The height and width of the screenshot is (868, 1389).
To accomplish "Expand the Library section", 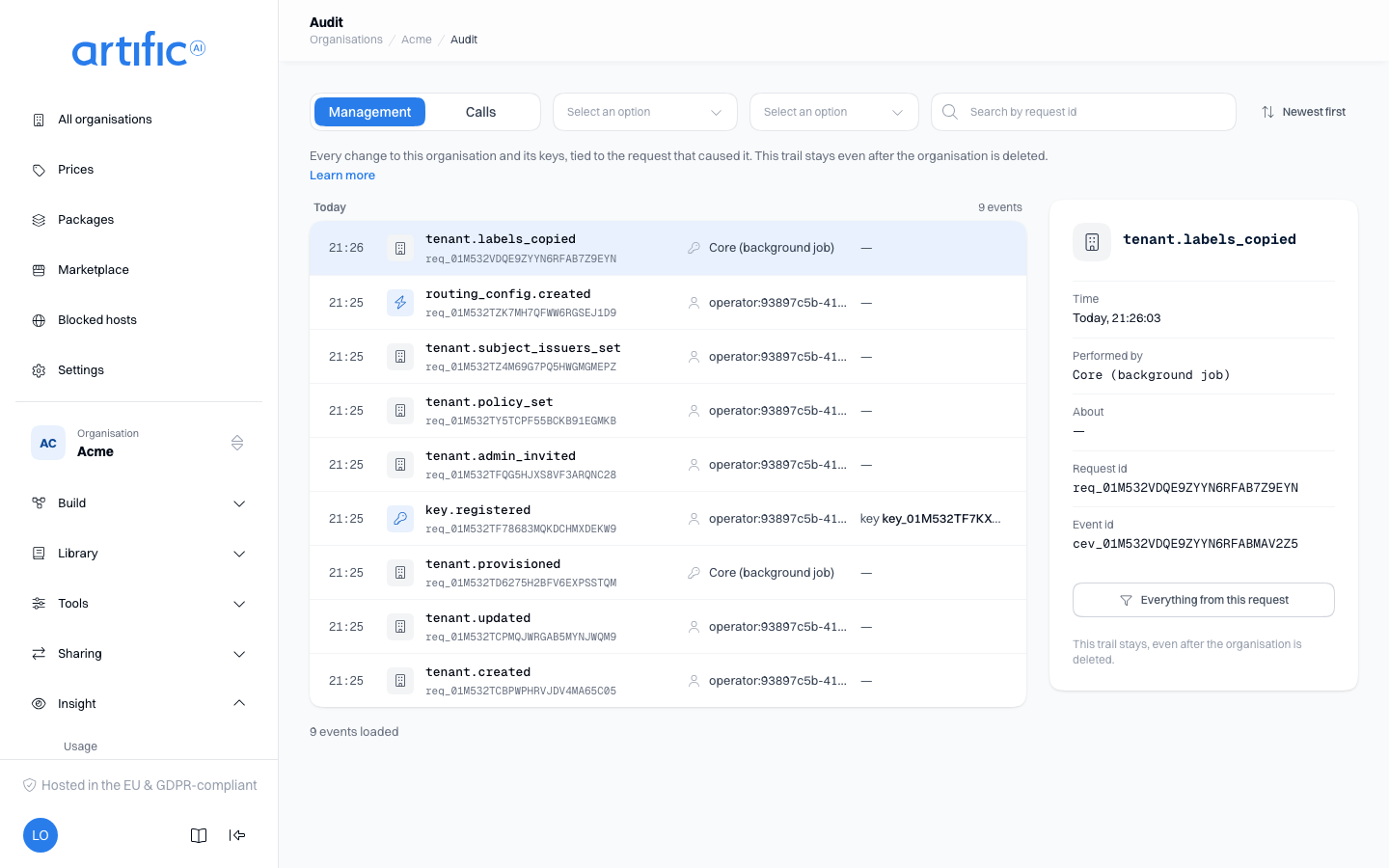I will point(139,554).
